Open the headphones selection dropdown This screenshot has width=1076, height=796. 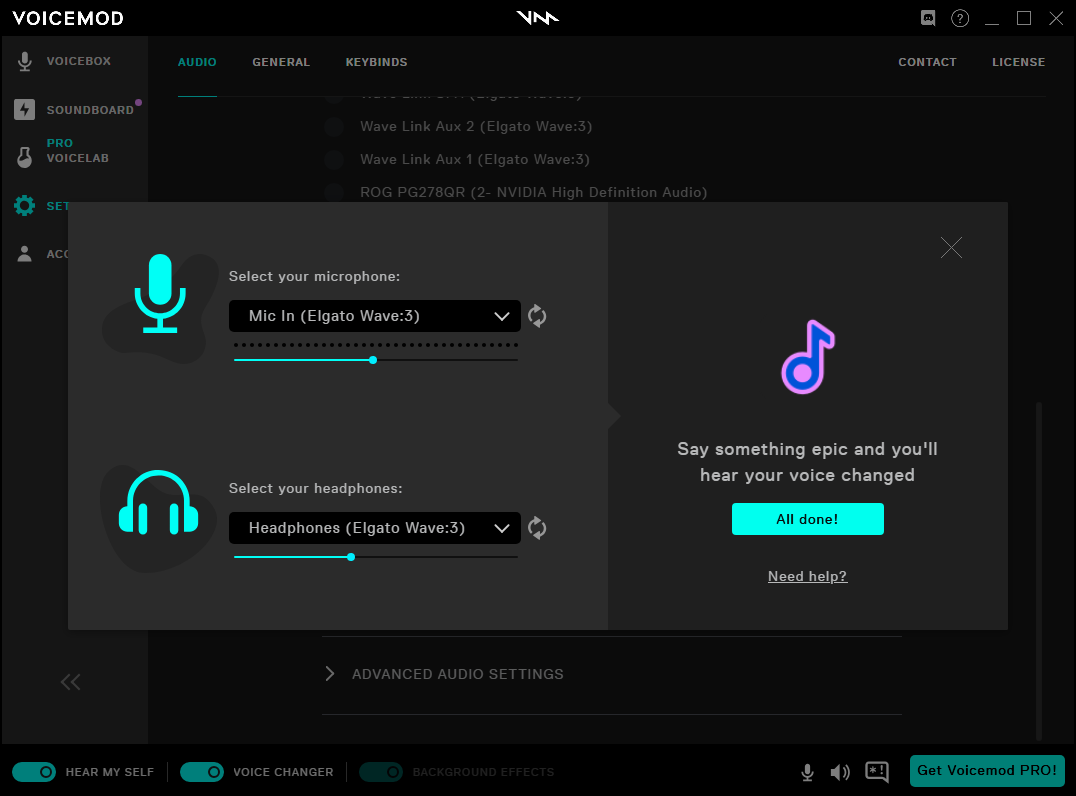[x=375, y=528]
